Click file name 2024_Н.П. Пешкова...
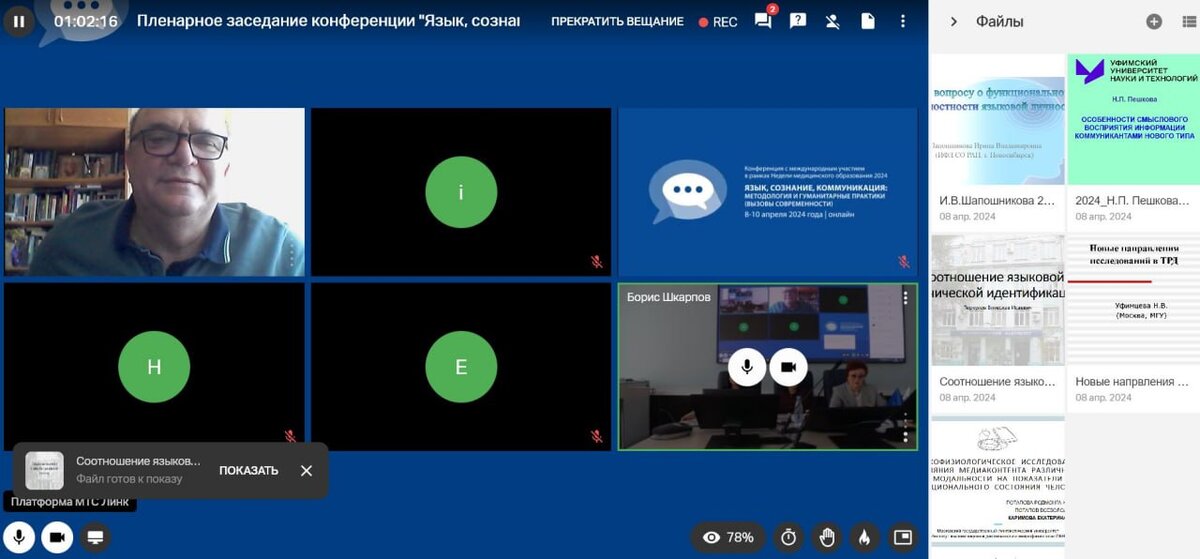1200x559 pixels. tap(1134, 200)
